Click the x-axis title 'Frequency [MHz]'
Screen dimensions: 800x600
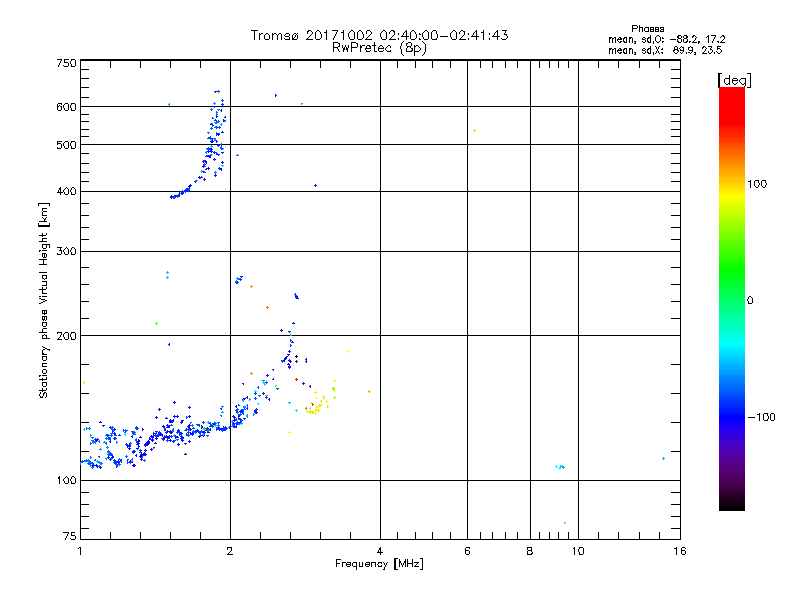click(x=379, y=564)
